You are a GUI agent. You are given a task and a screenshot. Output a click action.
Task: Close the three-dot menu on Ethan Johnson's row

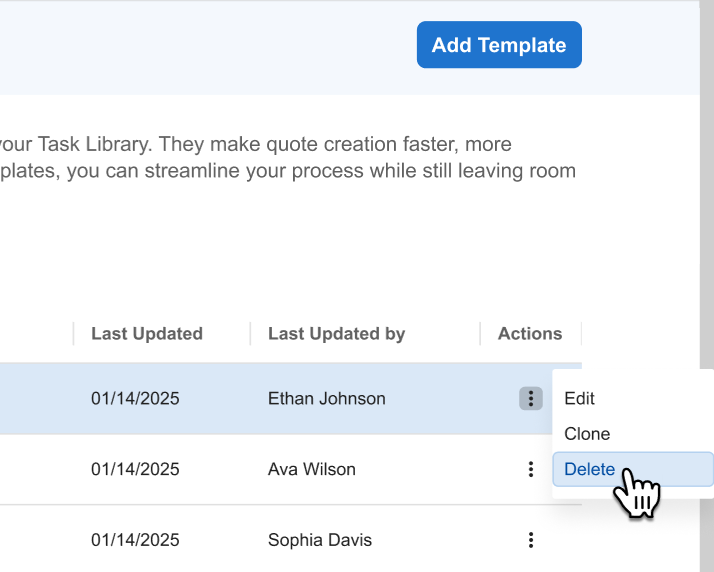click(530, 399)
